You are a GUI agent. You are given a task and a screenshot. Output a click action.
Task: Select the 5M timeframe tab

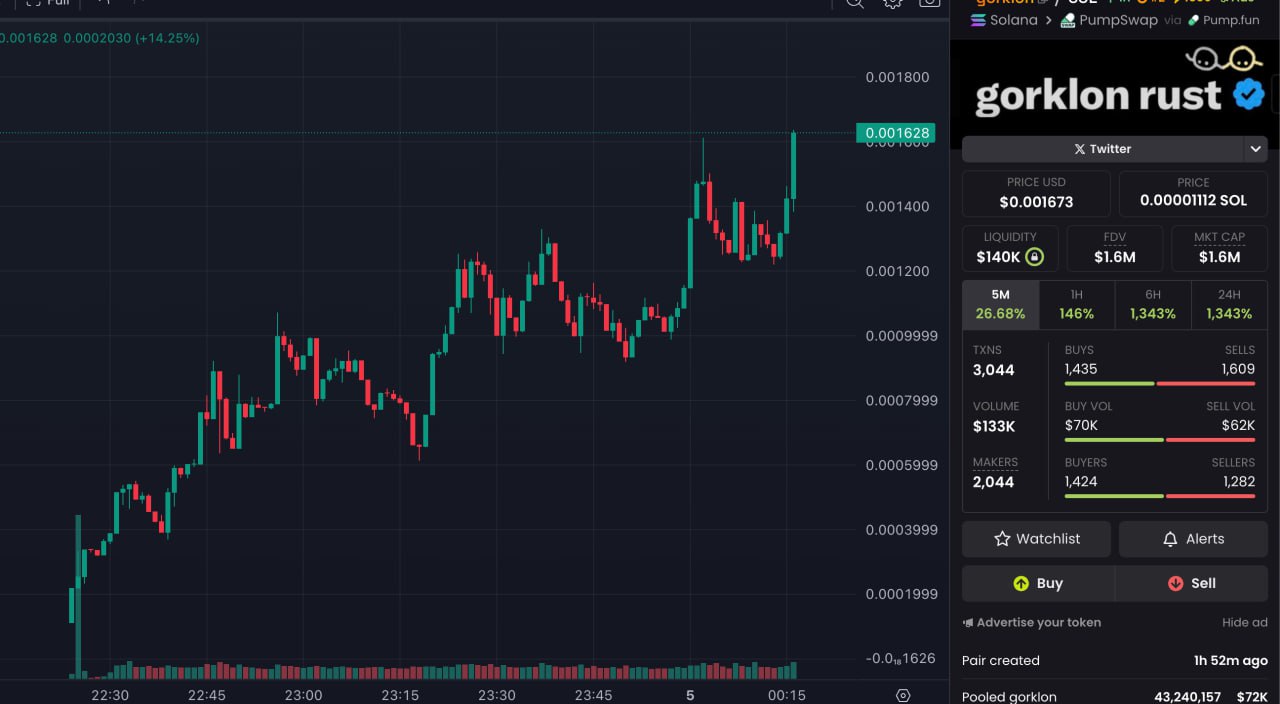(1001, 304)
